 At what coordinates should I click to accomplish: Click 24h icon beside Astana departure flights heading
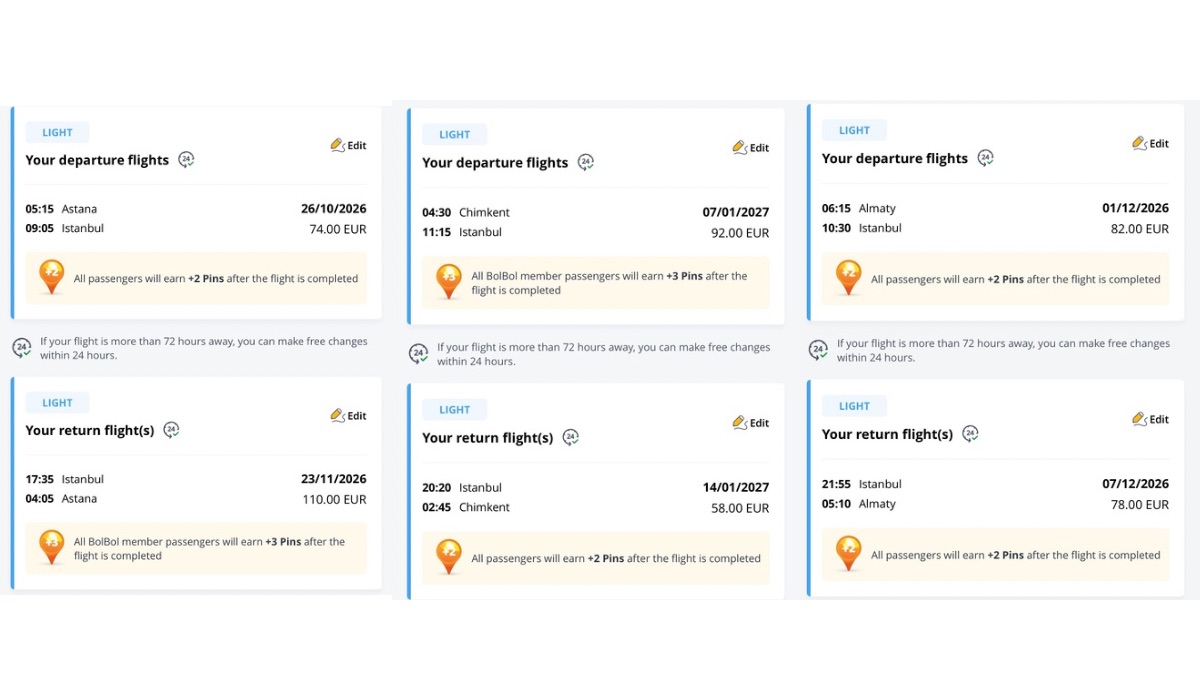click(186, 160)
